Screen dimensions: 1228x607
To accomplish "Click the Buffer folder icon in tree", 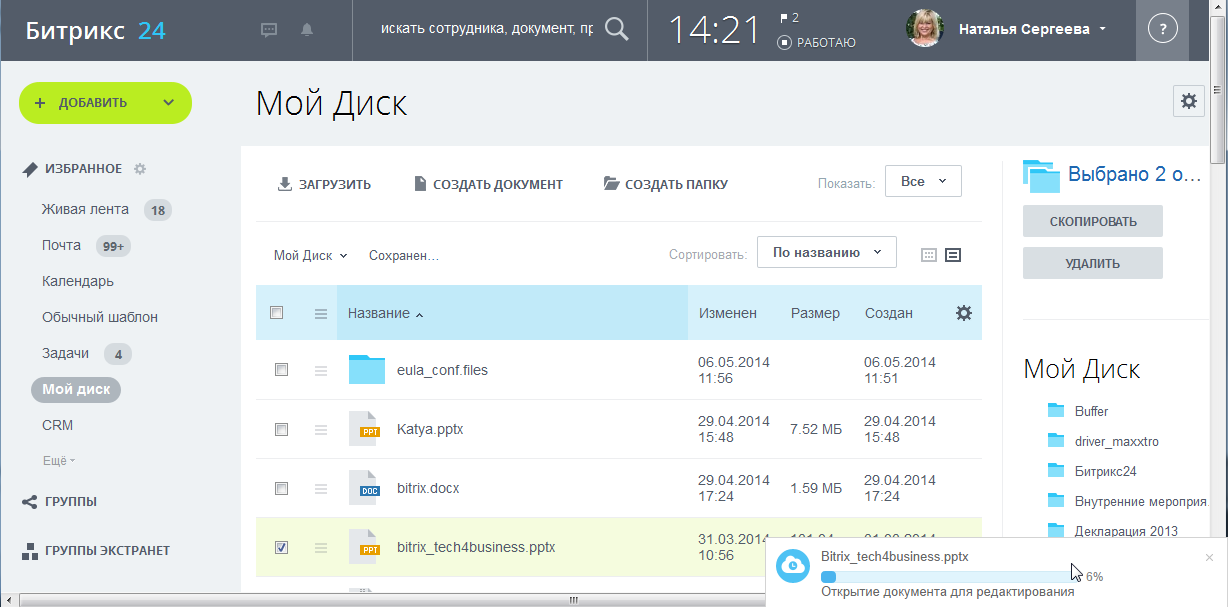I will pos(1056,410).
